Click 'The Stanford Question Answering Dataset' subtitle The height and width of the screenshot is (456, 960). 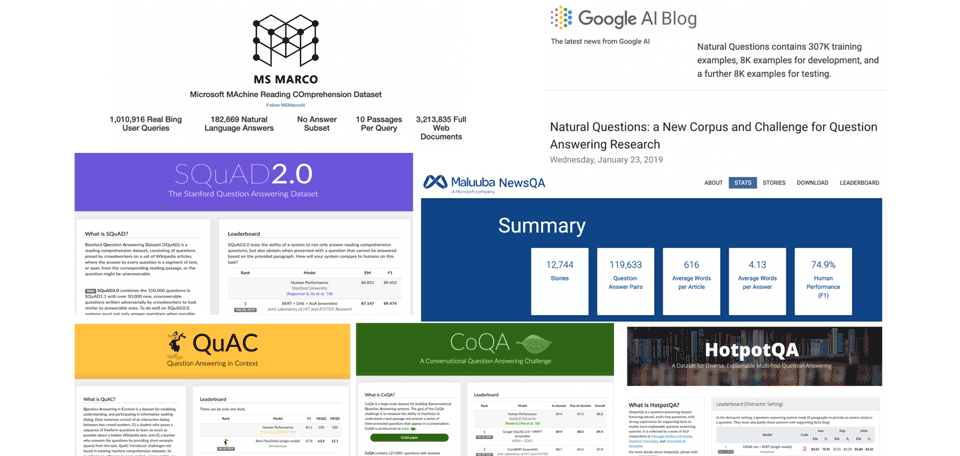pos(243,194)
